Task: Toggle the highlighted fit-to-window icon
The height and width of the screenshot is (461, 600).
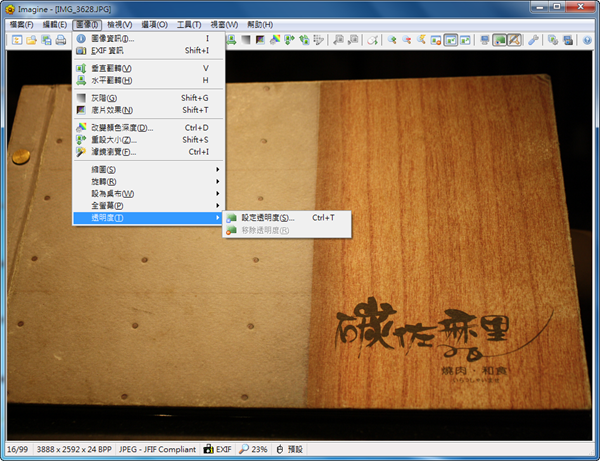Action: 451,40
